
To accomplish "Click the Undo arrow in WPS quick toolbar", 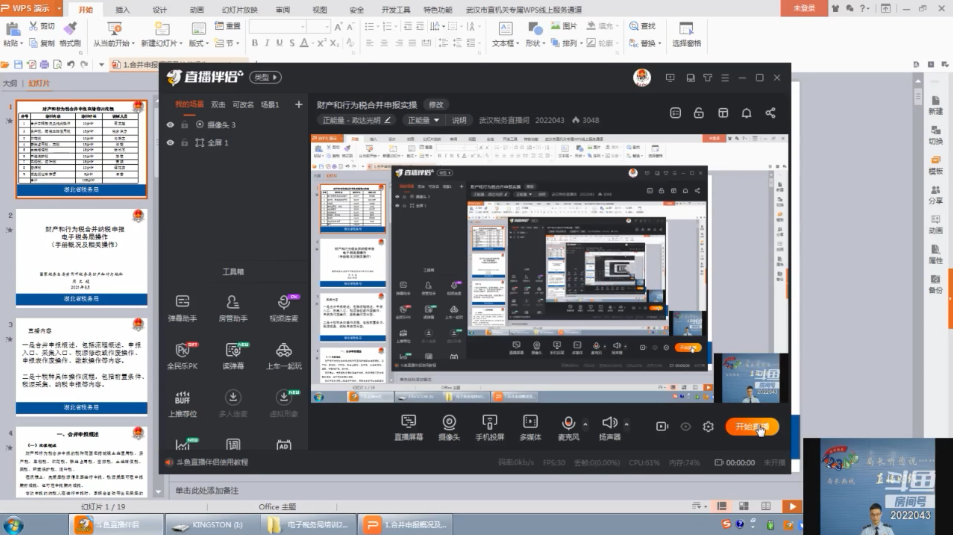I will (x=71, y=64).
